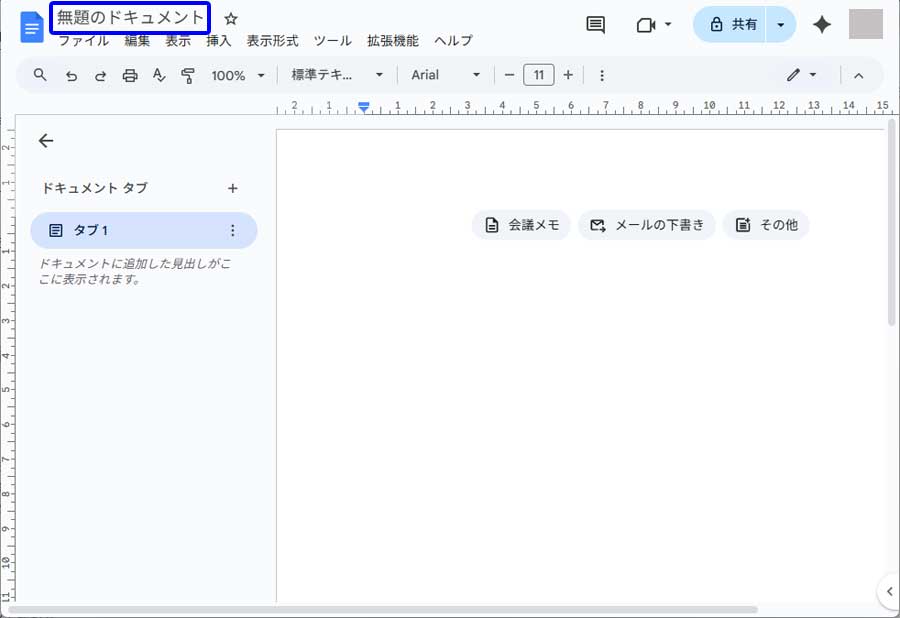The image size is (900, 618).
Task: Click the undo arrow icon
Action: (71, 75)
